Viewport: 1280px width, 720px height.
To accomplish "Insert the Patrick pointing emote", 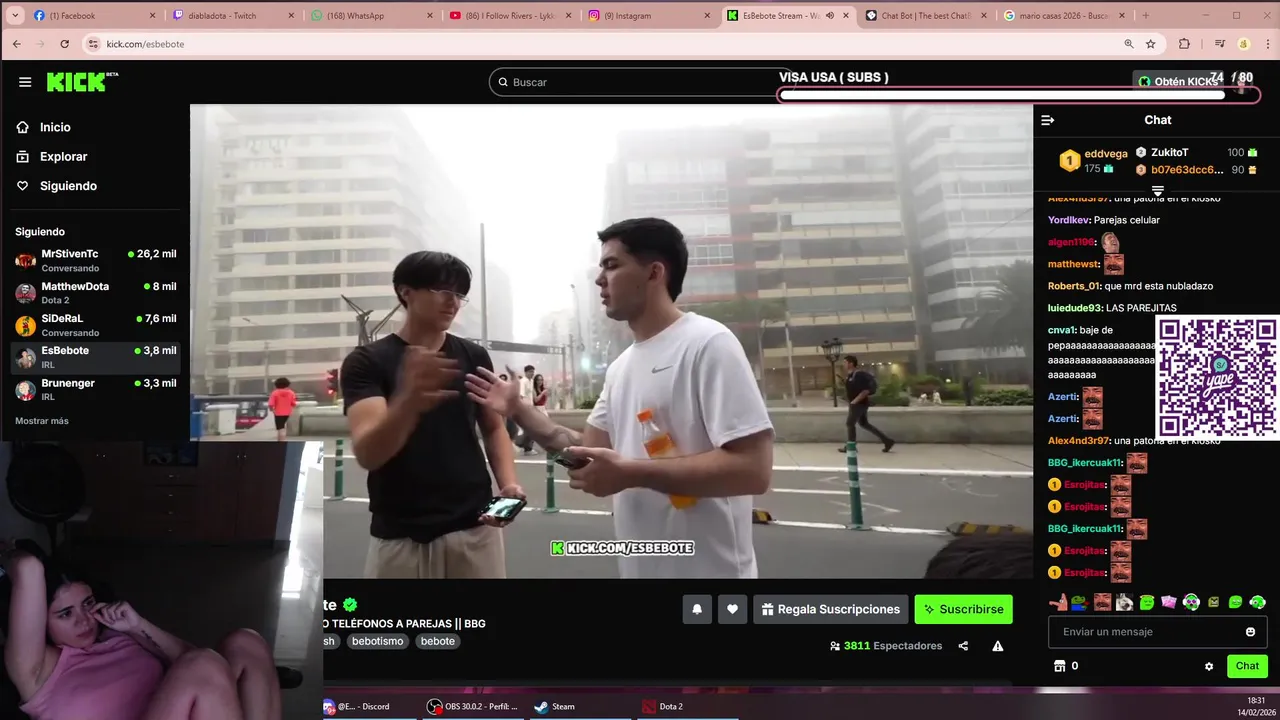I will tap(1058, 602).
